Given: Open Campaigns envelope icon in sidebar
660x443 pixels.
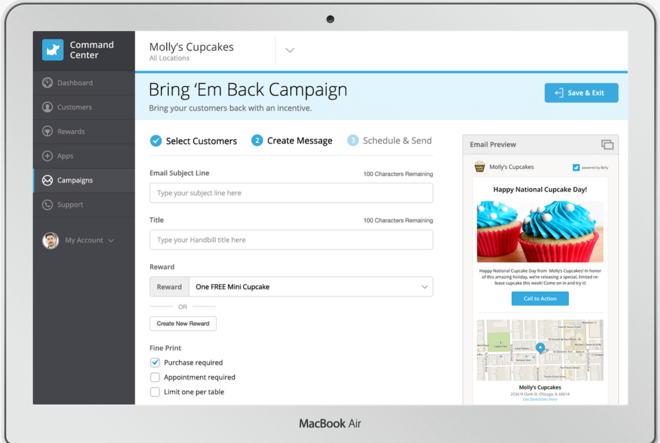Looking at the screenshot, I should [x=48, y=181].
